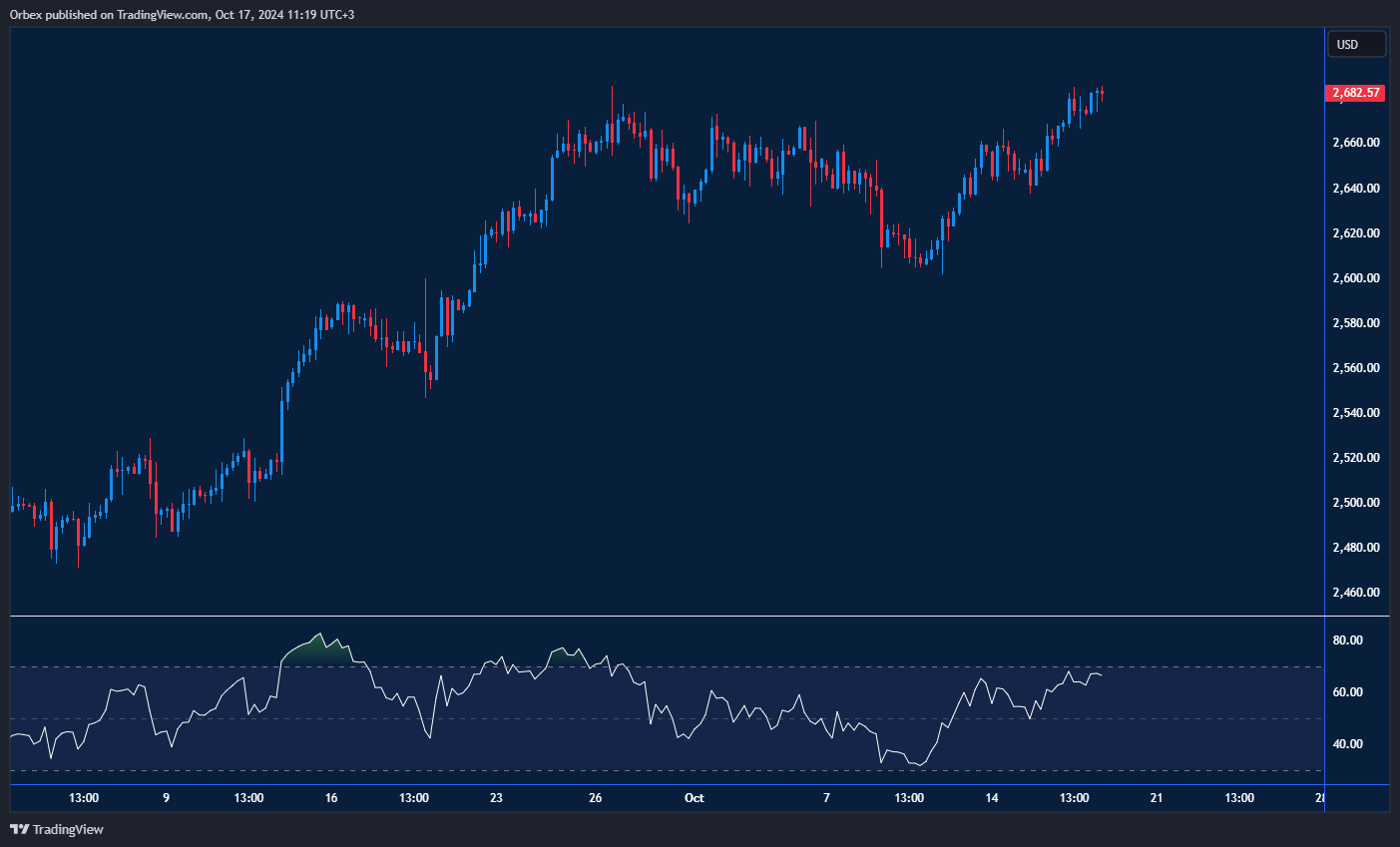
Task: Click the 26 date marker on time axis
Action: pyautogui.click(x=595, y=798)
